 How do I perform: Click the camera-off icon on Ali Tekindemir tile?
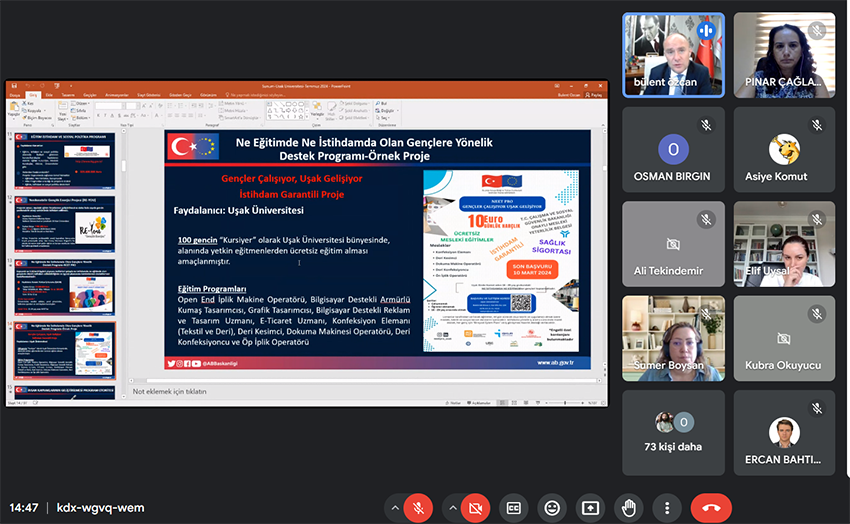[x=673, y=244]
